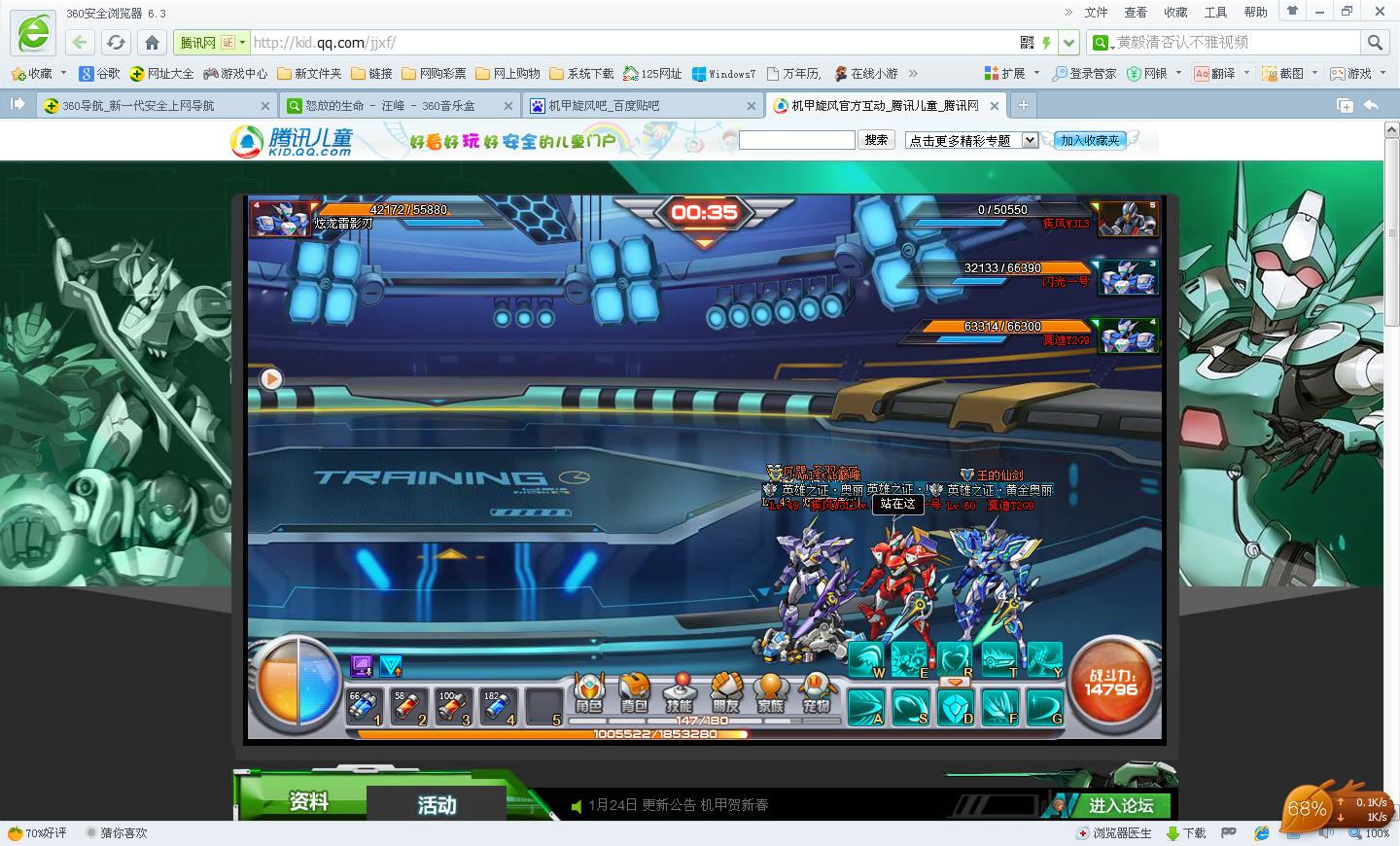Click the QR code icon in address bar
This screenshot has height=846, width=1400.
pyautogui.click(x=1028, y=42)
